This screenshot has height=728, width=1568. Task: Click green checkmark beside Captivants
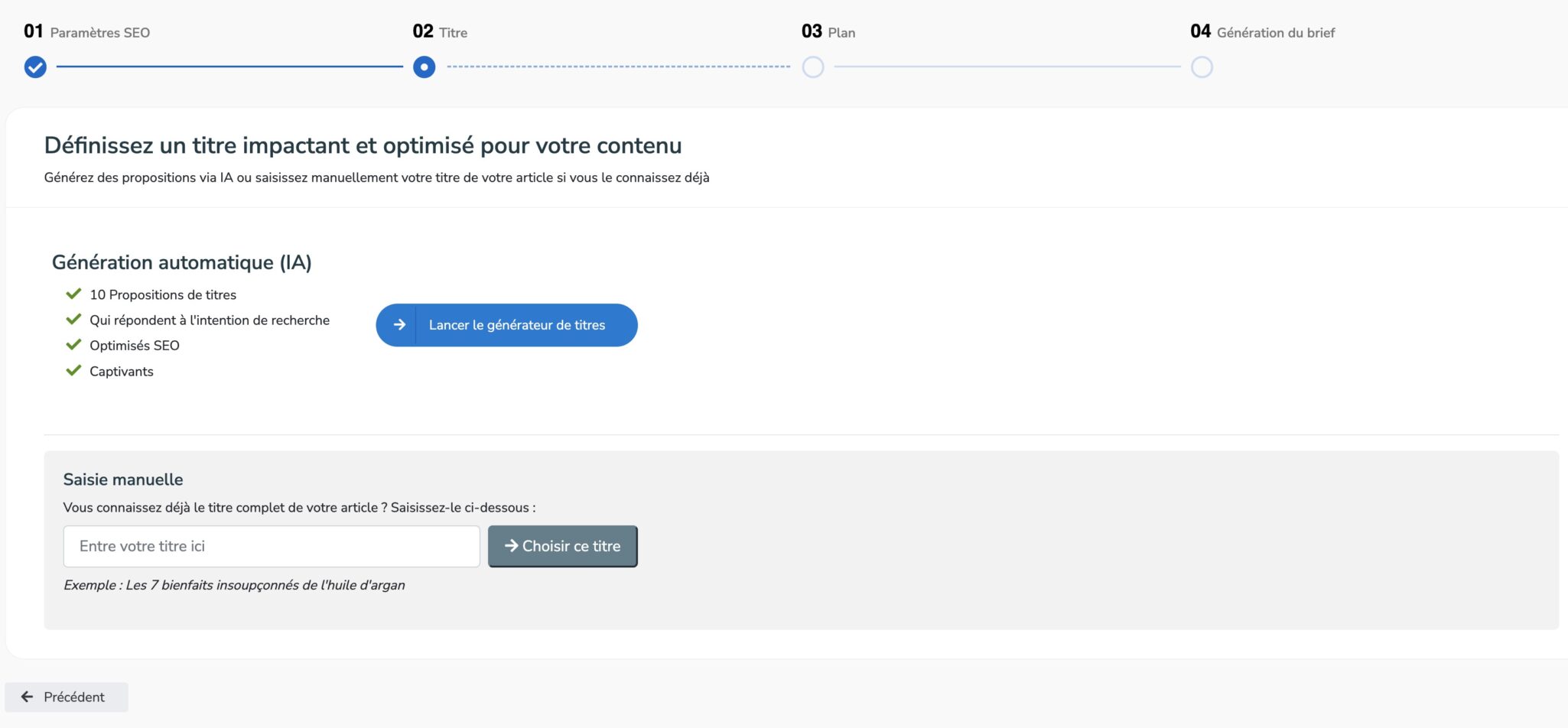pyautogui.click(x=73, y=371)
